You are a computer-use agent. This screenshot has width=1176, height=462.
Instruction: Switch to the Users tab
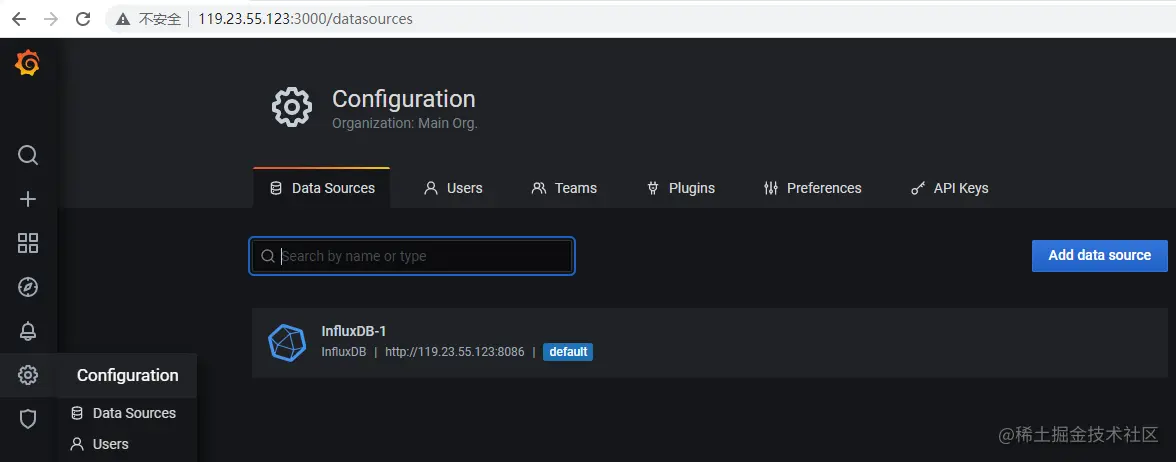(453, 188)
